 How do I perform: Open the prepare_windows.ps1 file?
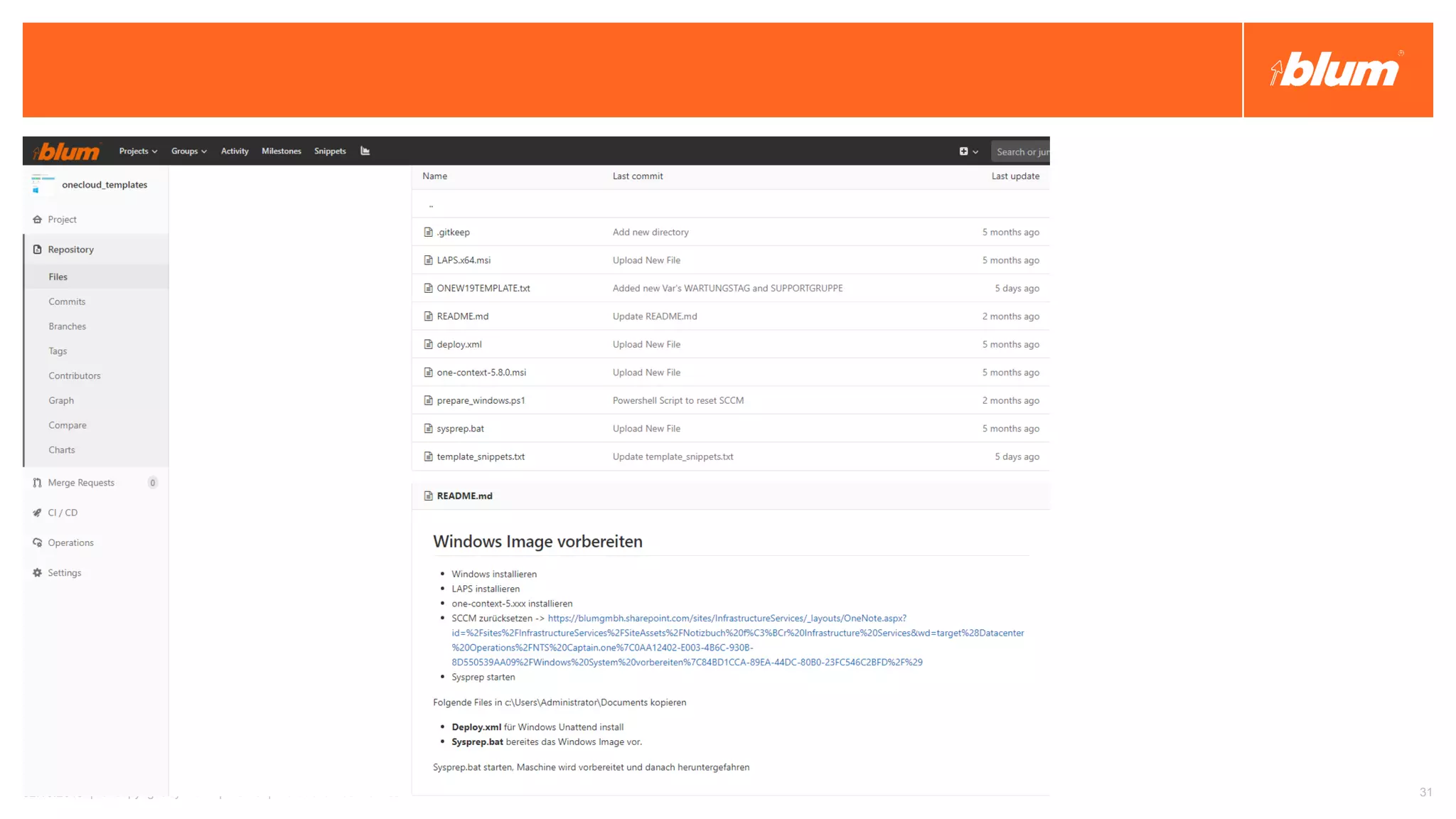(481, 400)
